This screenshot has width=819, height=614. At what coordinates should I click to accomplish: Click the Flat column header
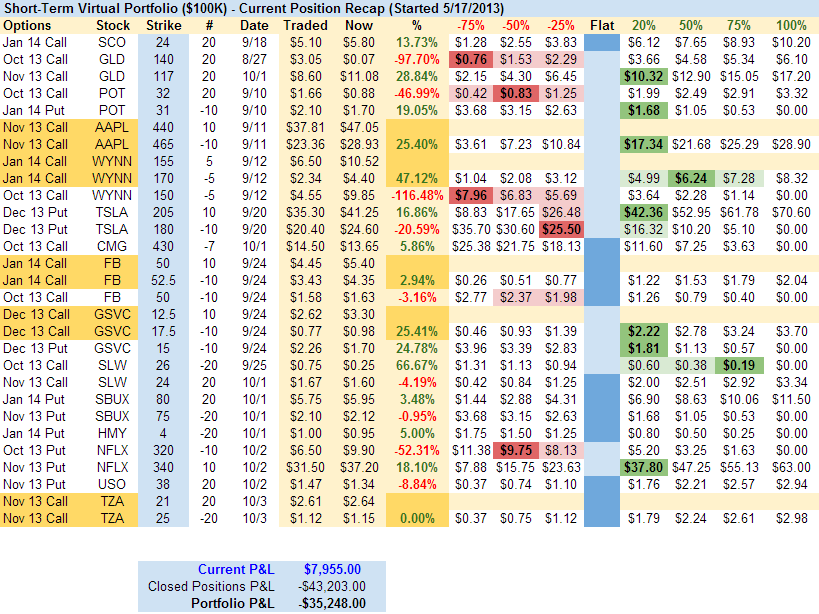[602, 24]
